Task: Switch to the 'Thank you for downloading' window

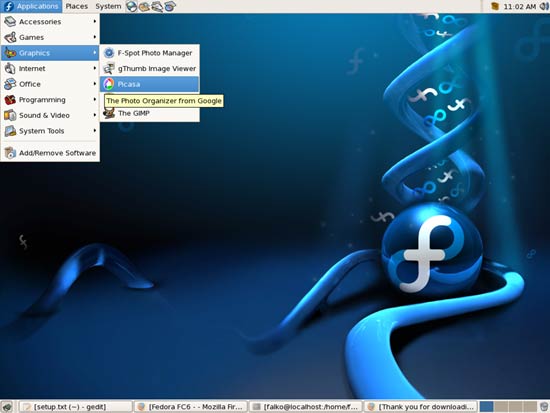Action: [421, 407]
